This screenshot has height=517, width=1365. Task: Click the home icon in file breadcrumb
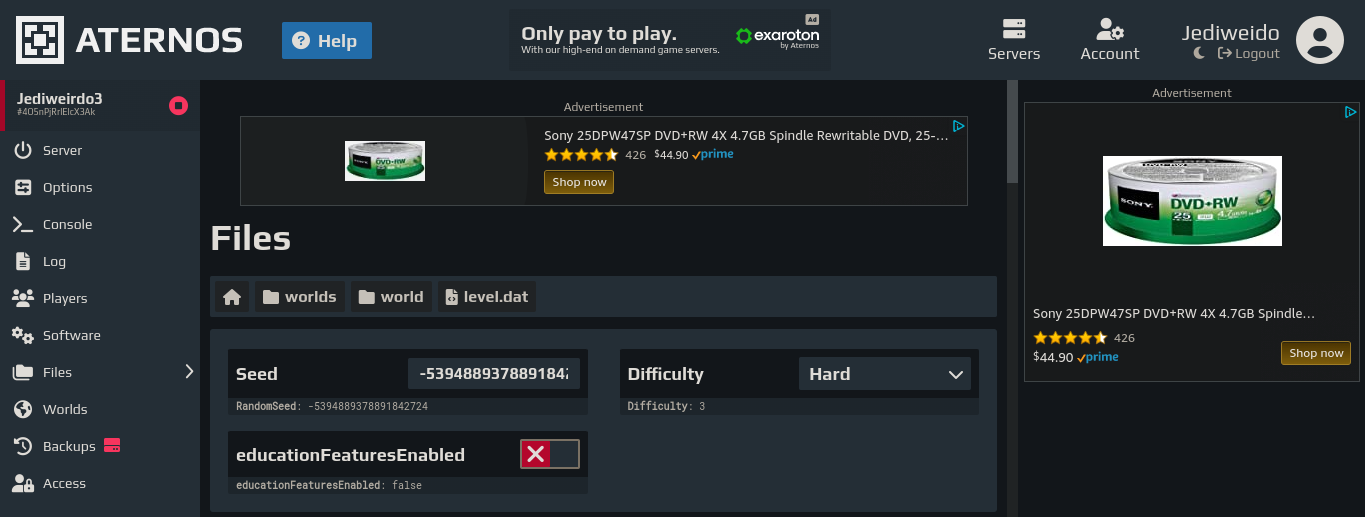tap(232, 297)
